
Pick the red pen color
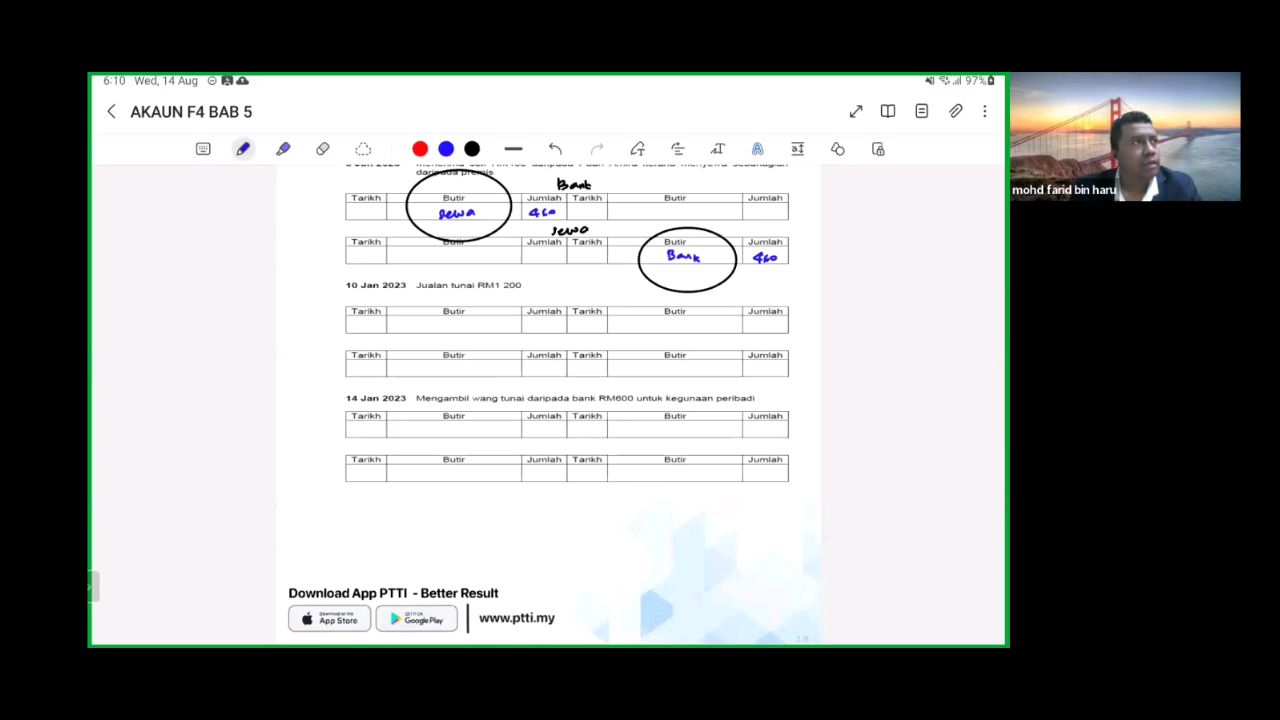(x=420, y=149)
